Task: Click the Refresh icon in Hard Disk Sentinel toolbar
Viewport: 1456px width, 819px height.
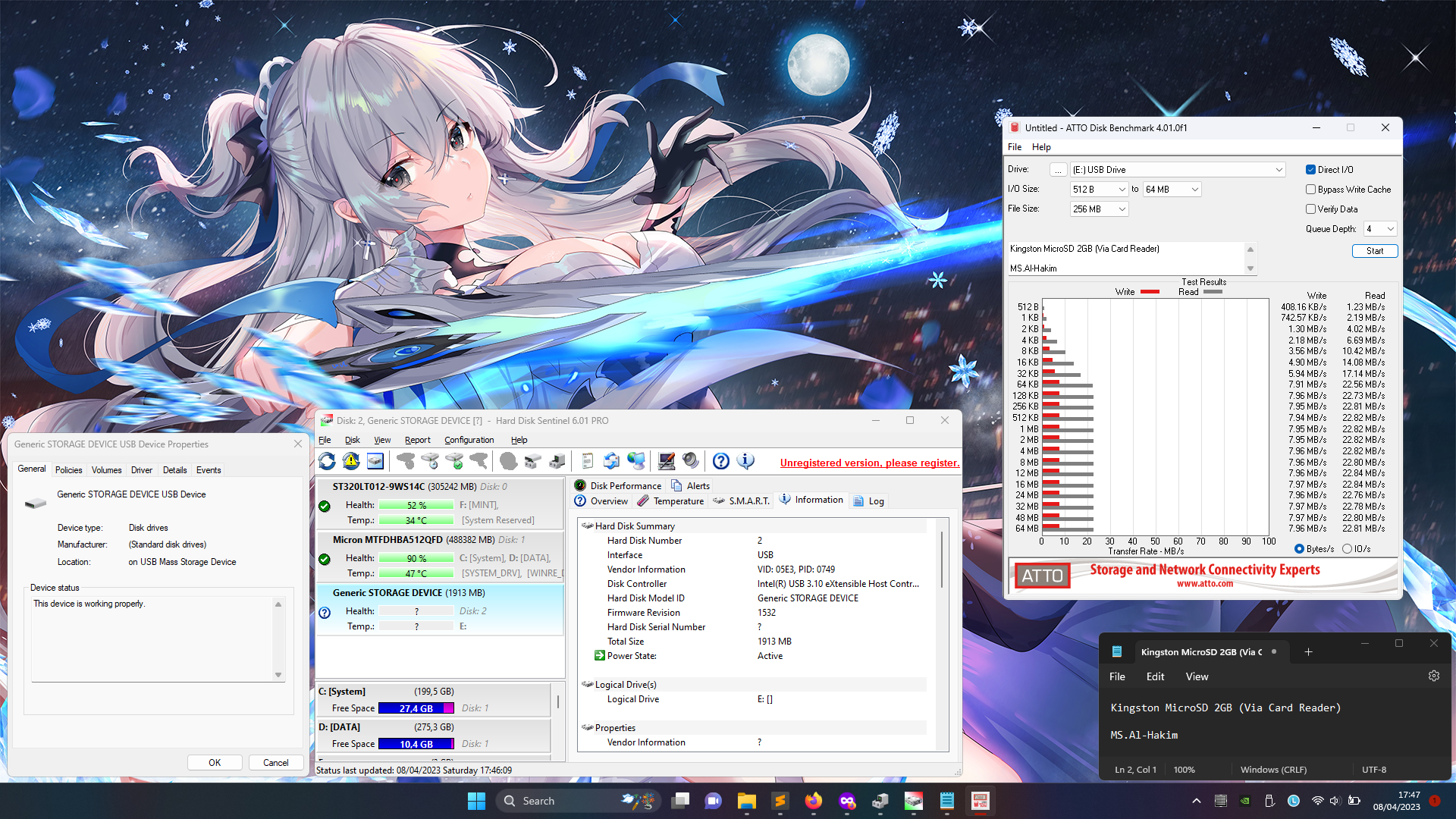Action: pos(327,461)
